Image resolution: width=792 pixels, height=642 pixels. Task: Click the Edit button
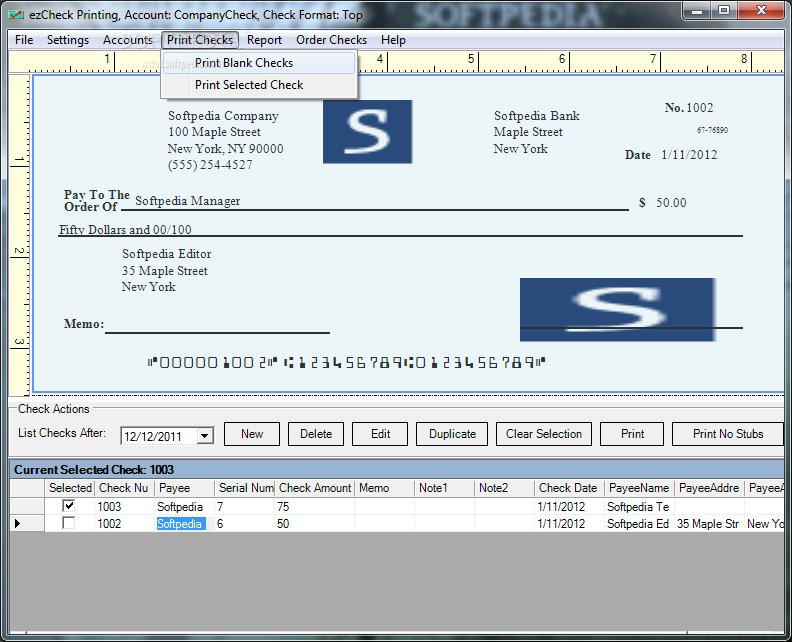(x=380, y=434)
